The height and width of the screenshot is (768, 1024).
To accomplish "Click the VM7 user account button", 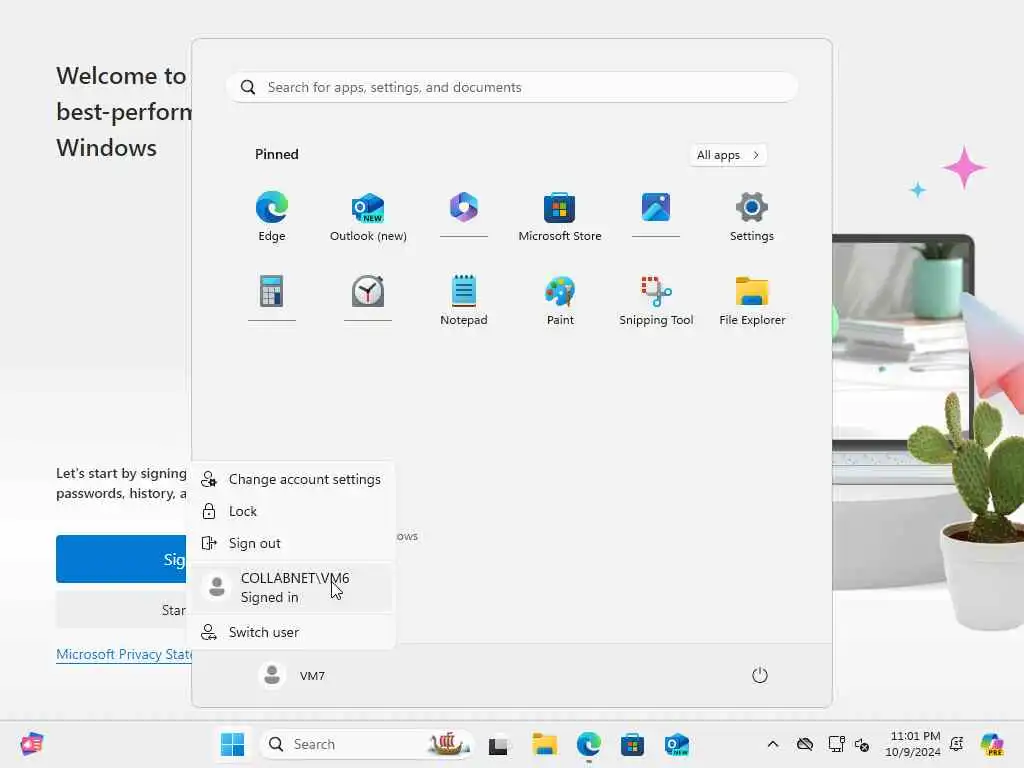I will [292, 675].
